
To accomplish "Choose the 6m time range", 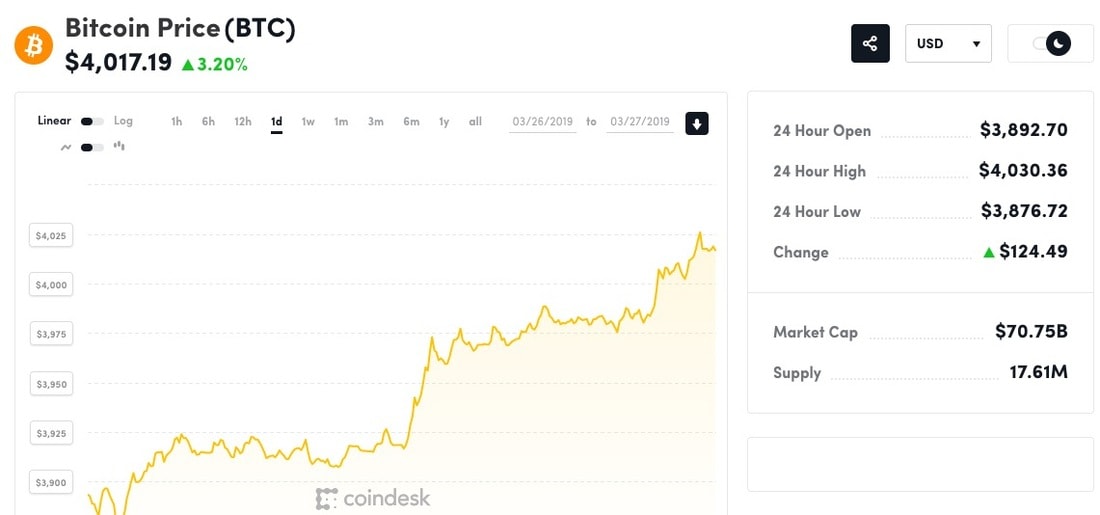I will pos(411,121).
